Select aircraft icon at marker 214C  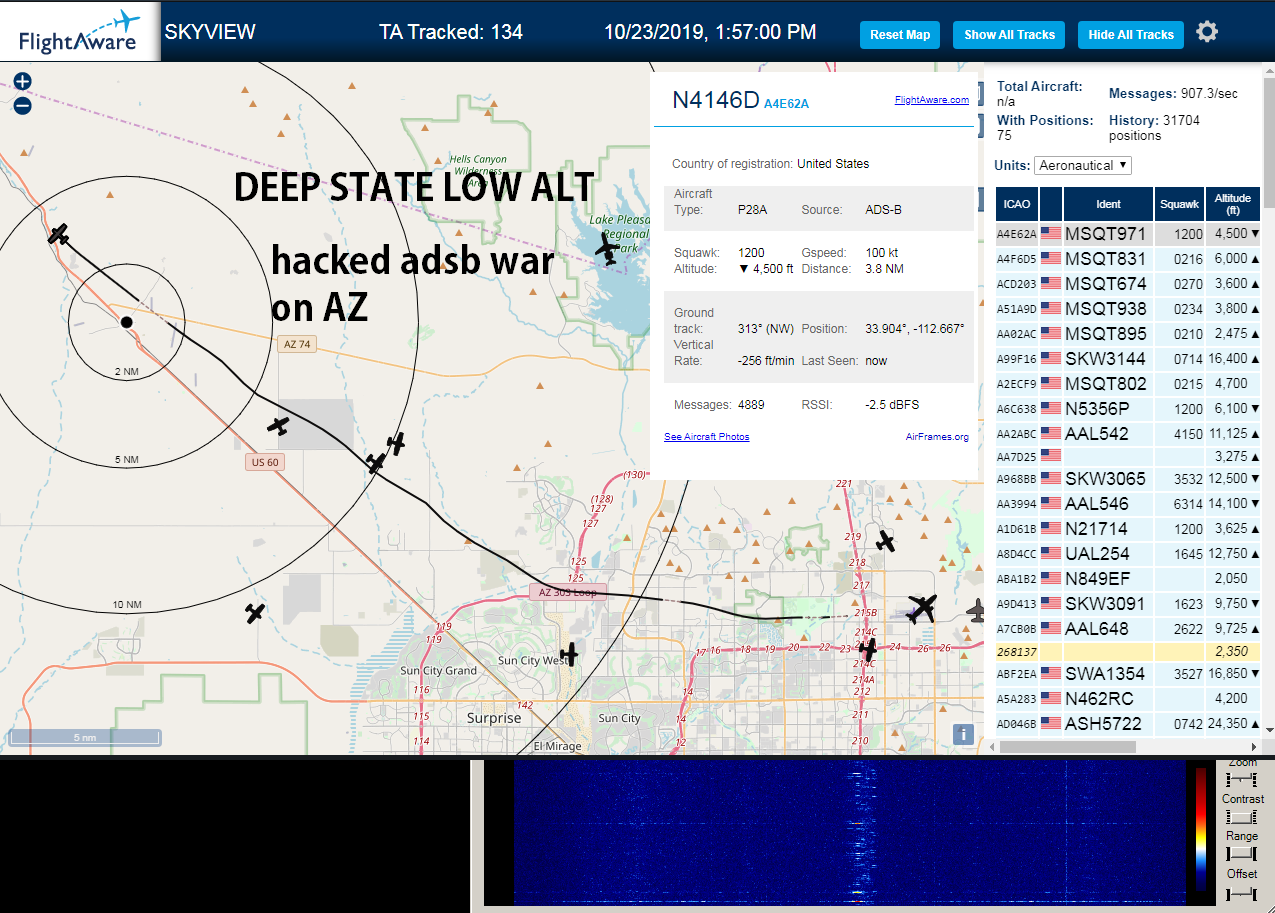tap(867, 650)
